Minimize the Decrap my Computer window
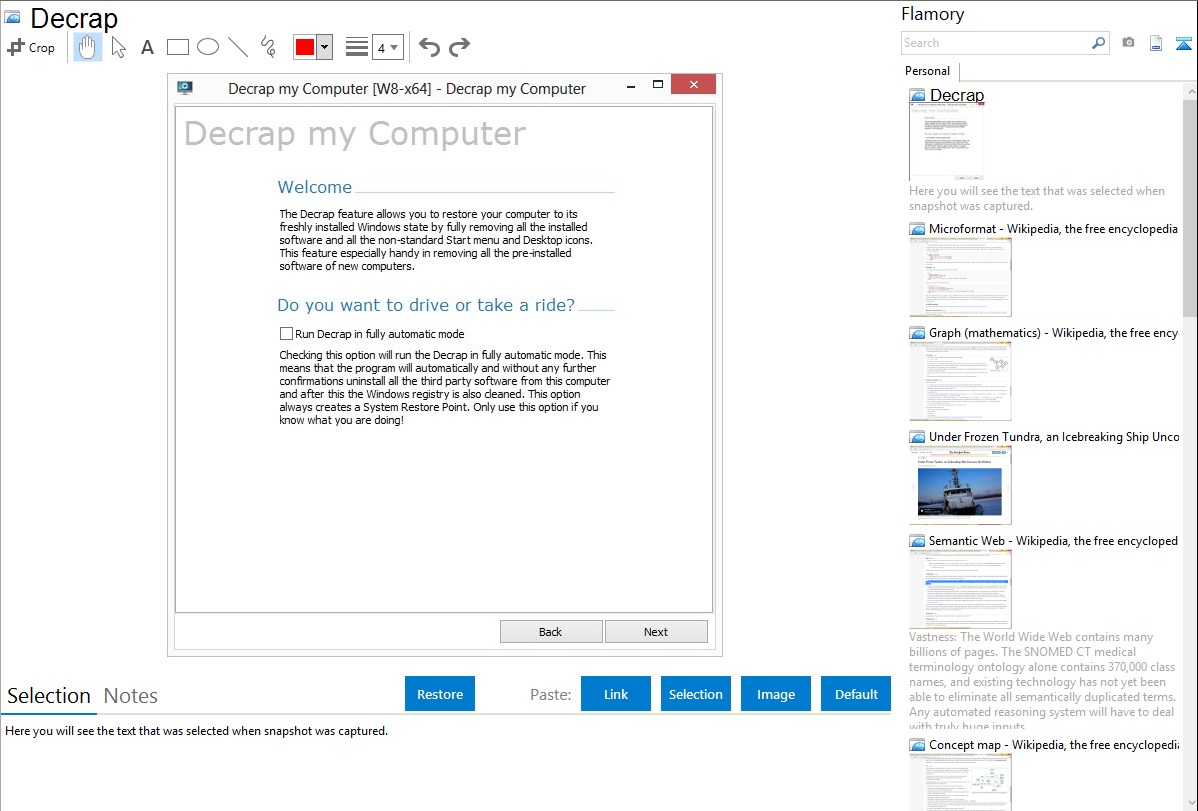 point(631,86)
